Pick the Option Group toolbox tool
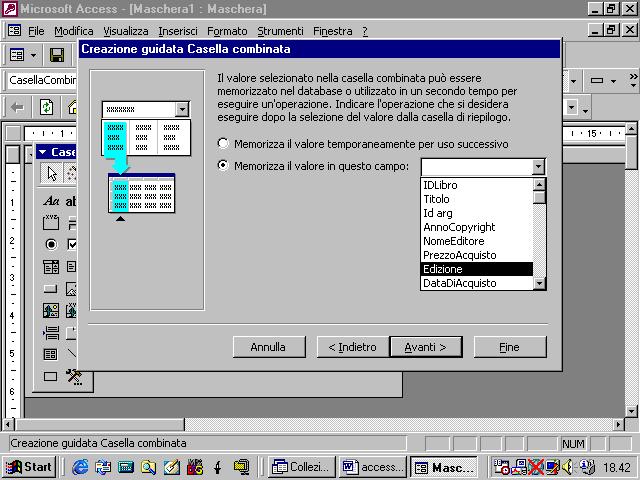 [x=51, y=222]
